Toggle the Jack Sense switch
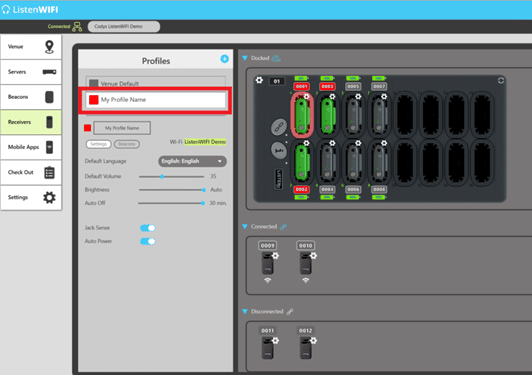Image resolution: width=532 pixels, height=375 pixels. (x=148, y=228)
